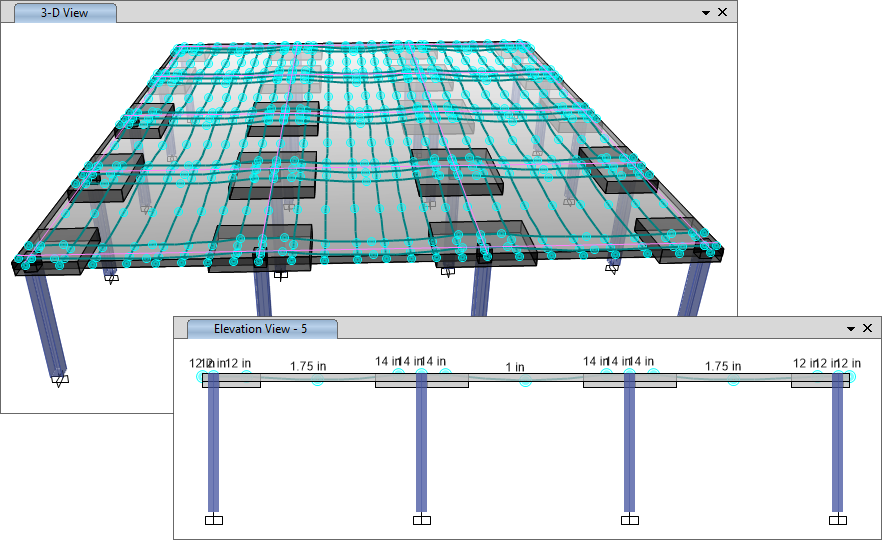Close the 3-D View window
Image resolution: width=882 pixels, height=540 pixels.
tap(722, 13)
